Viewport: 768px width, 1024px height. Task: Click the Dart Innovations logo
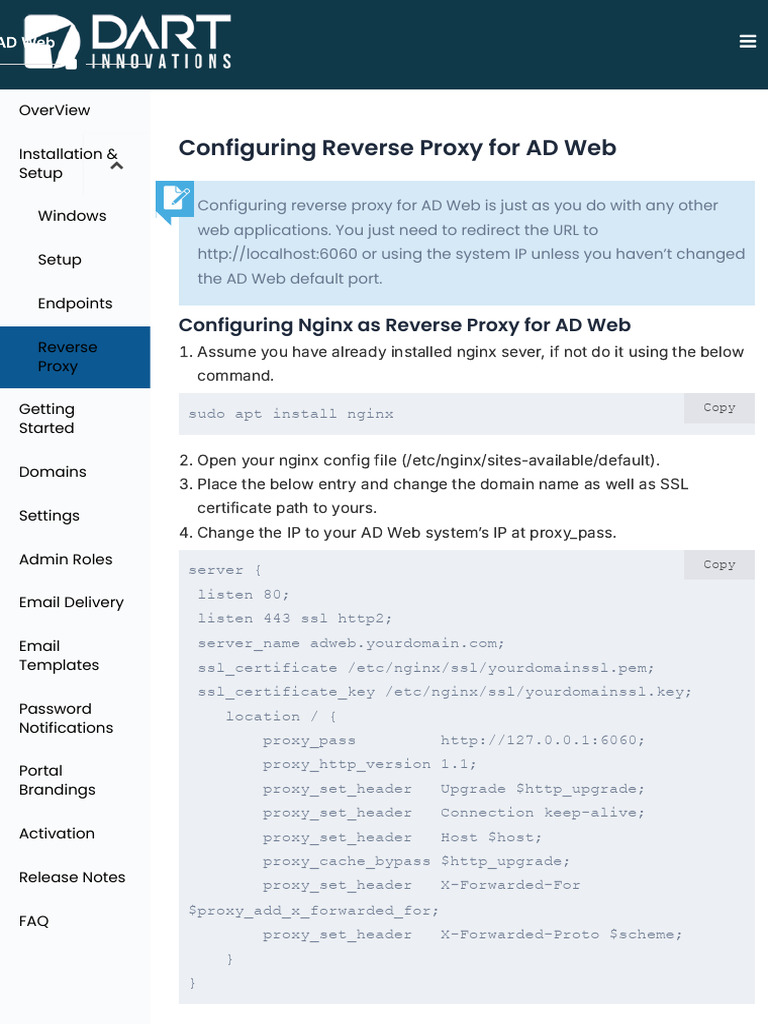pos(128,42)
